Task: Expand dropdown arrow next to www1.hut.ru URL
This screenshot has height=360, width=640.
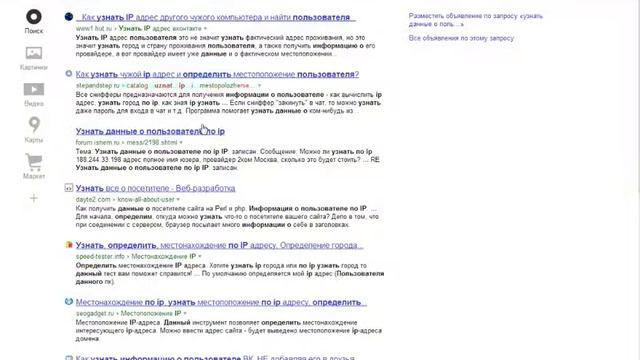Action: pyautogui.click(x=205, y=29)
